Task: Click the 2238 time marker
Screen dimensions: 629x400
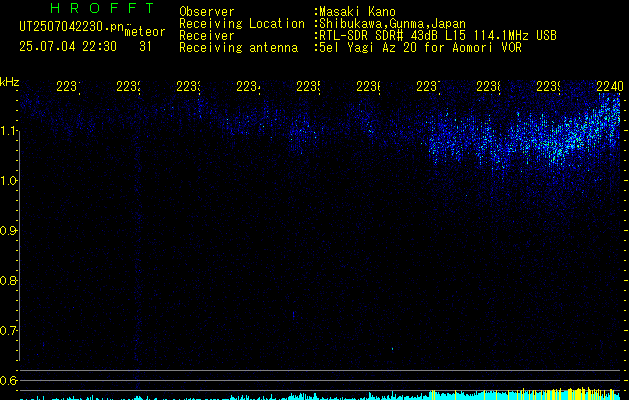Action: click(x=489, y=86)
